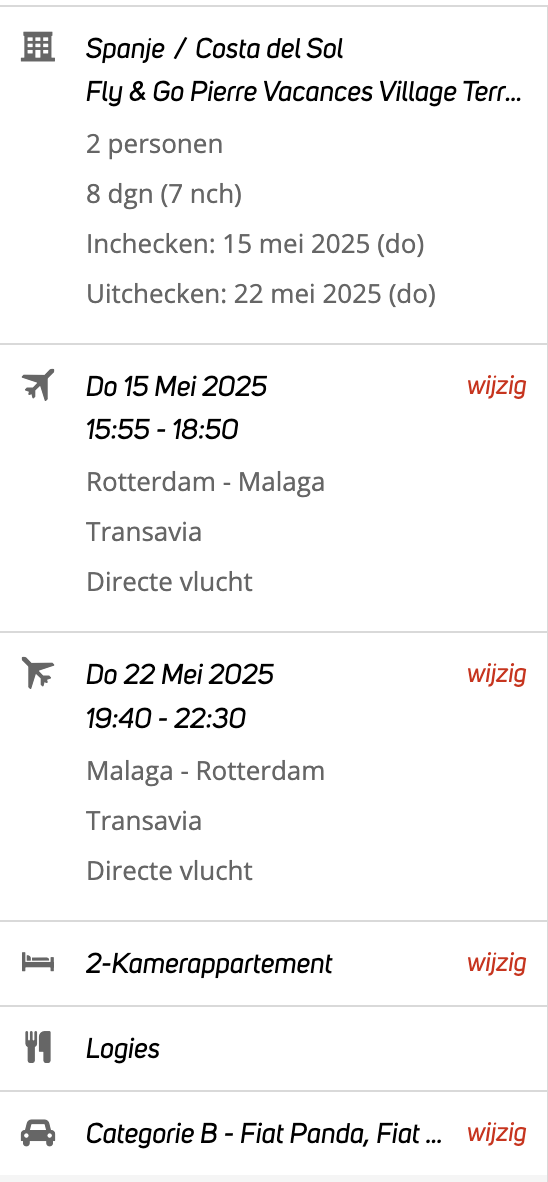Click the rental car icon
548x1182 pixels.
tap(38, 1133)
